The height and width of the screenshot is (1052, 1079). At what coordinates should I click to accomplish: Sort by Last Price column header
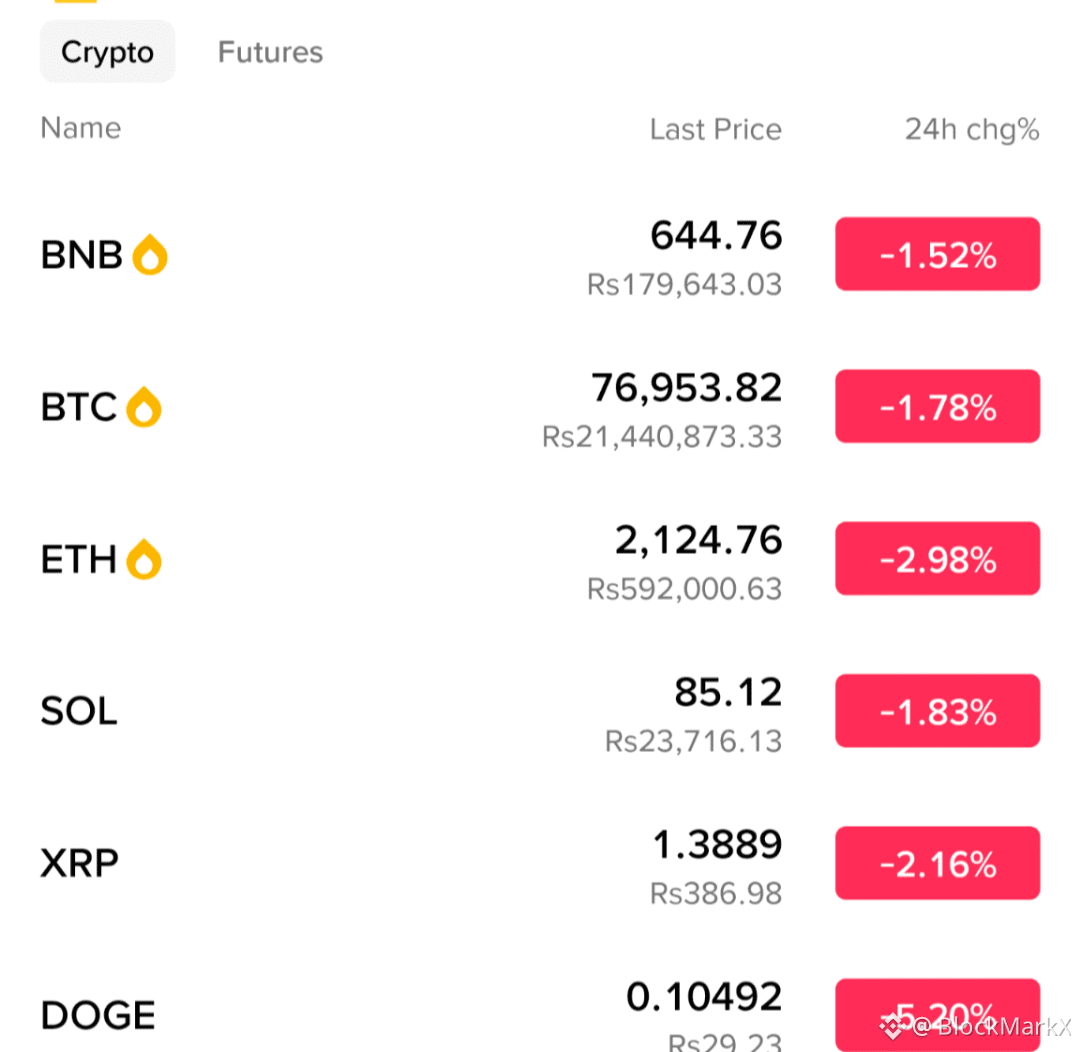(716, 129)
